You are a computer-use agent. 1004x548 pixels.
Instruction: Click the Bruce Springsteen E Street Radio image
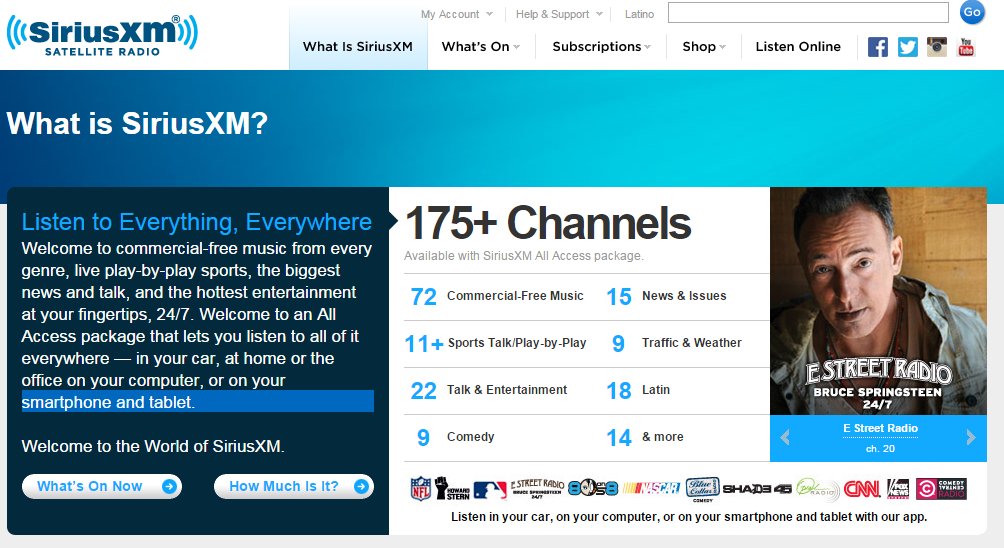878,301
